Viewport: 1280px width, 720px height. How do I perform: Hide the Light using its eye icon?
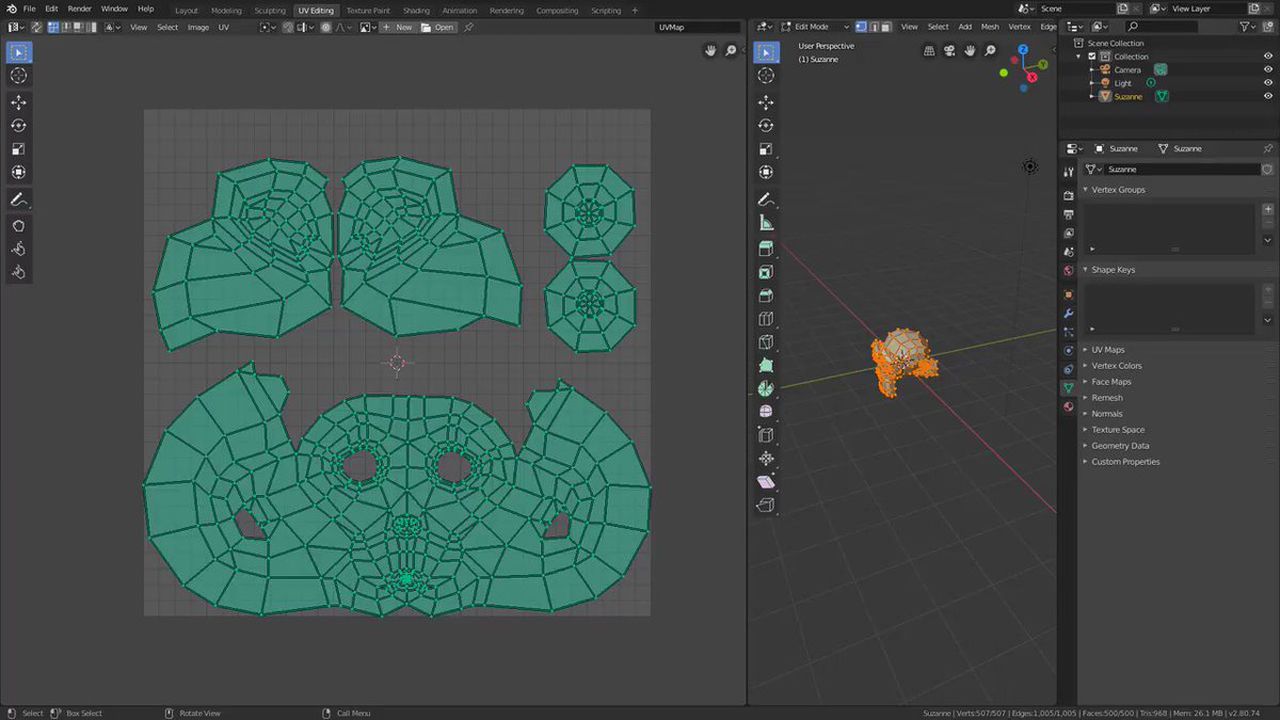tap(1268, 83)
